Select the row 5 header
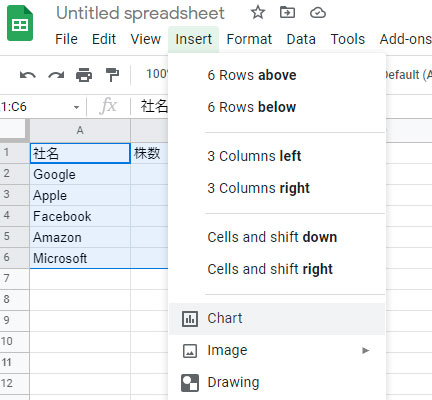Viewport: 432px width, 400px height. pyautogui.click(x=14, y=237)
